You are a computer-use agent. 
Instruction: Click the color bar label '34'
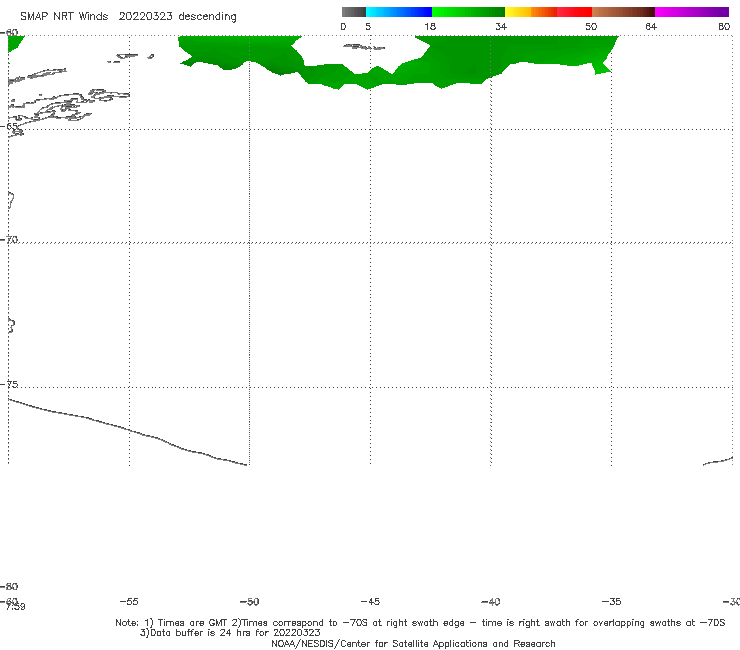pyautogui.click(x=501, y=26)
